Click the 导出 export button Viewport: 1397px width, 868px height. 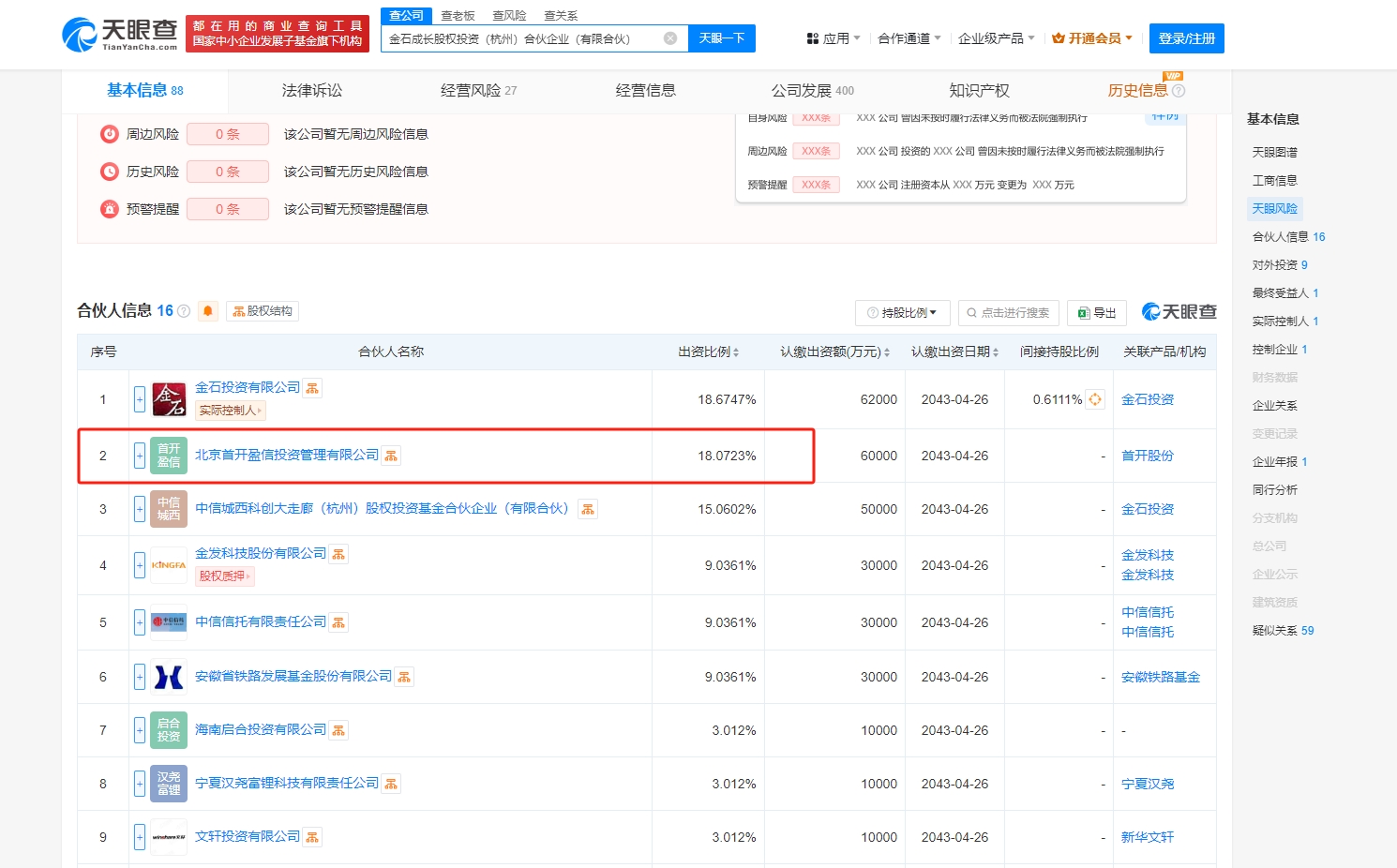tap(1097, 313)
